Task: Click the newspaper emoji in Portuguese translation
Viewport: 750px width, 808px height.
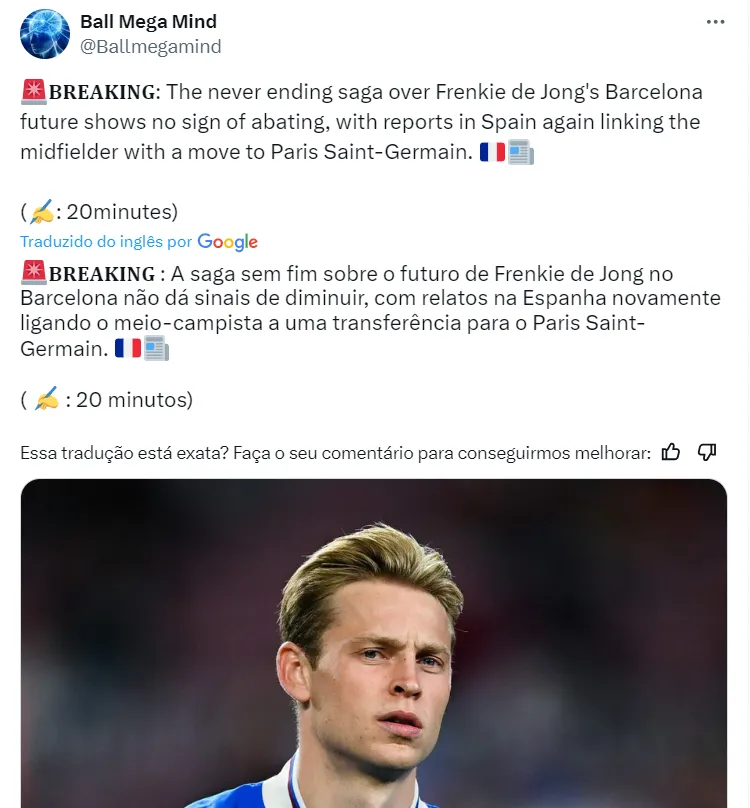Action: tap(155, 349)
